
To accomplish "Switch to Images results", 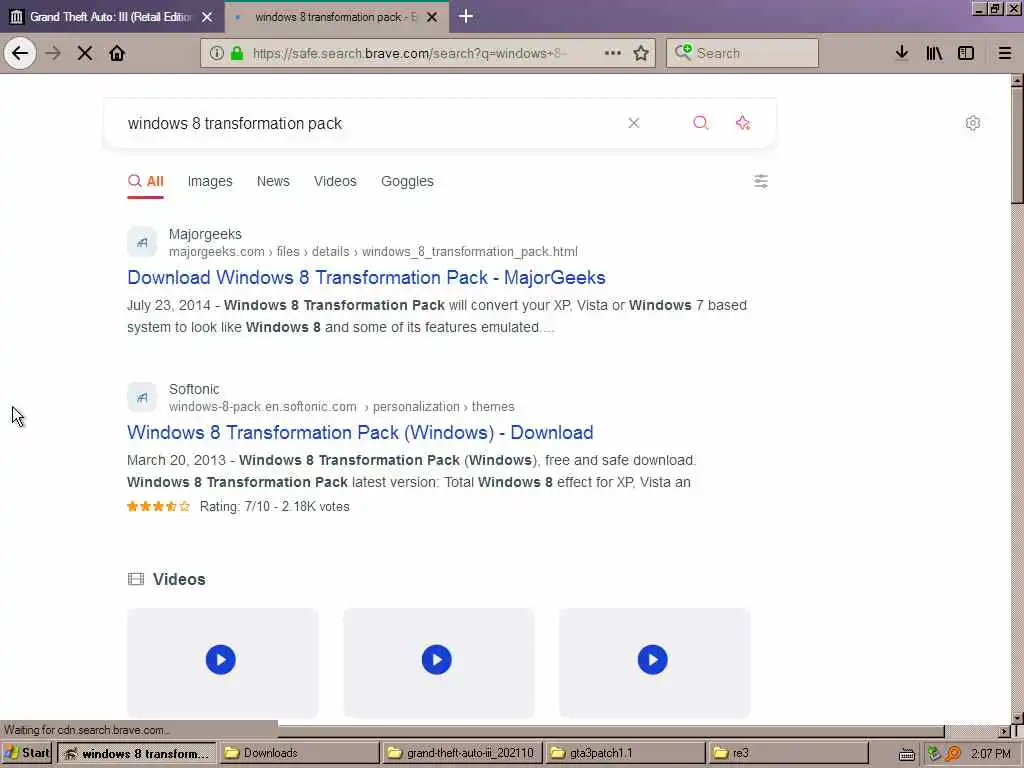I will tap(210, 181).
